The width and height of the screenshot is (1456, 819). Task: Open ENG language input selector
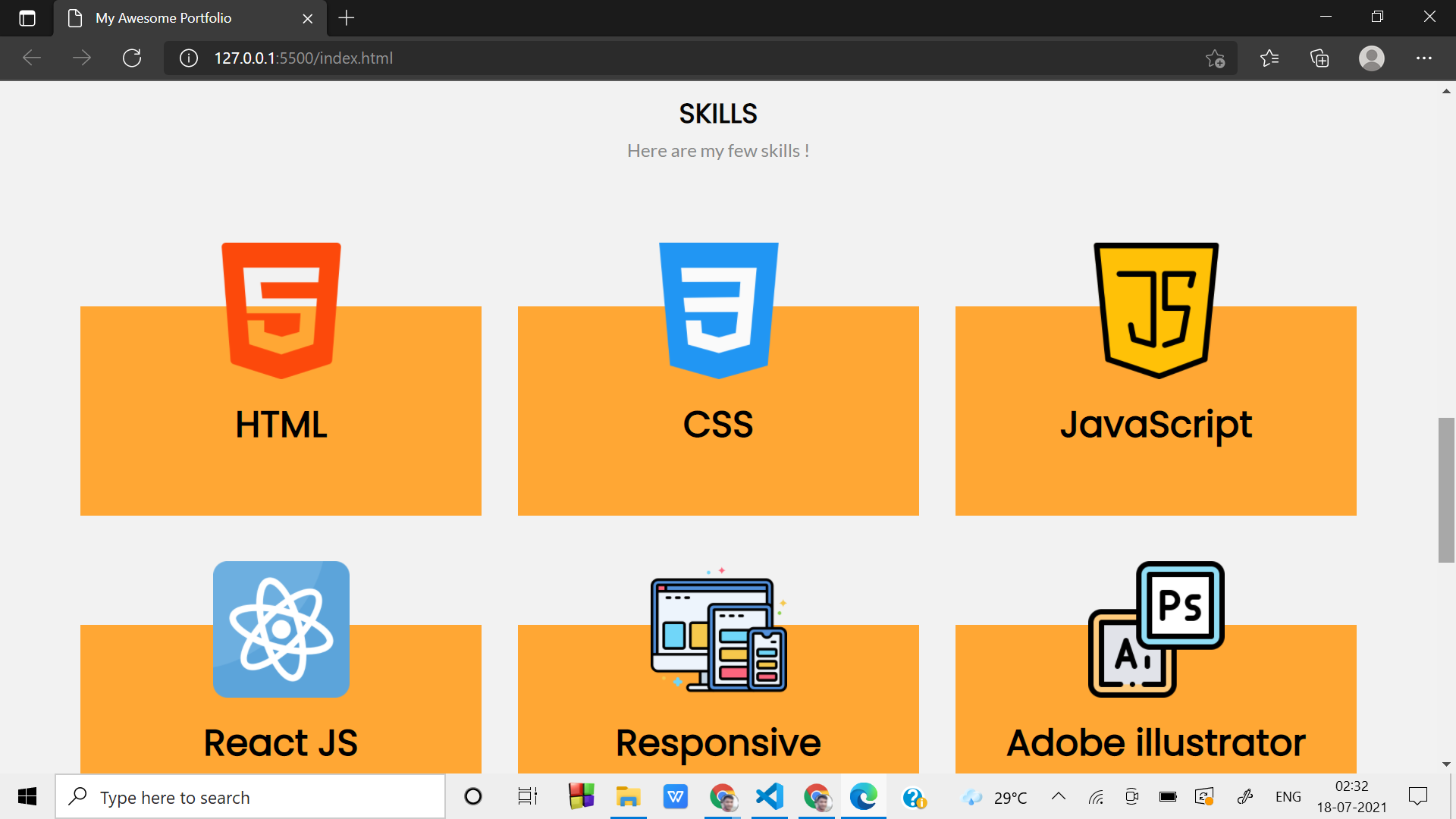[1288, 797]
